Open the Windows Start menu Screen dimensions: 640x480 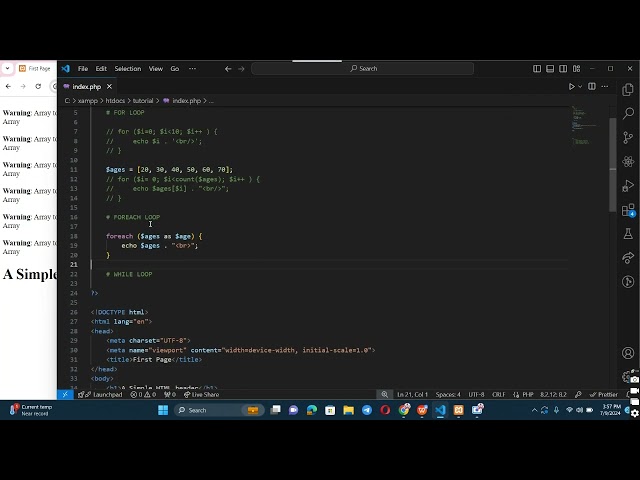pyautogui.click(x=163, y=410)
